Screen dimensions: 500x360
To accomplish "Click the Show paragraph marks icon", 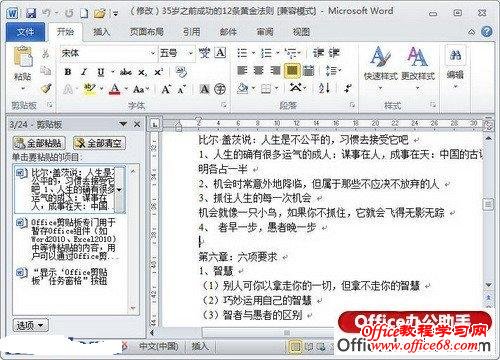I will [348, 89].
